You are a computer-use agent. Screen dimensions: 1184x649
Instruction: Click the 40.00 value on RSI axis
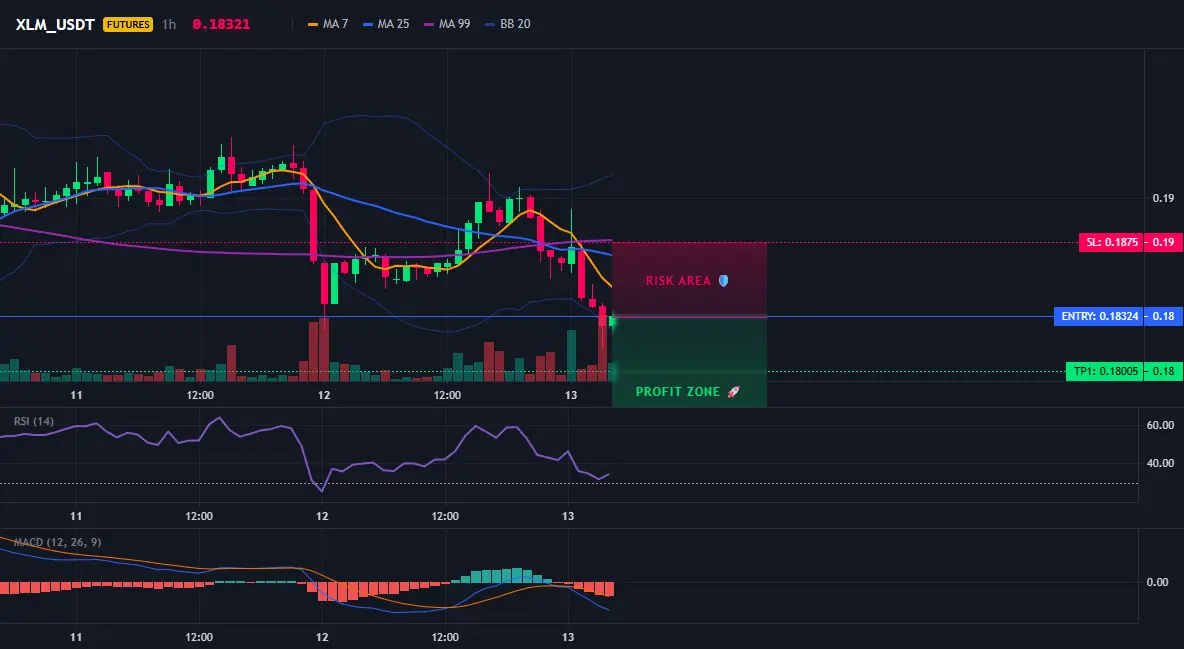(x=1160, y=463)
